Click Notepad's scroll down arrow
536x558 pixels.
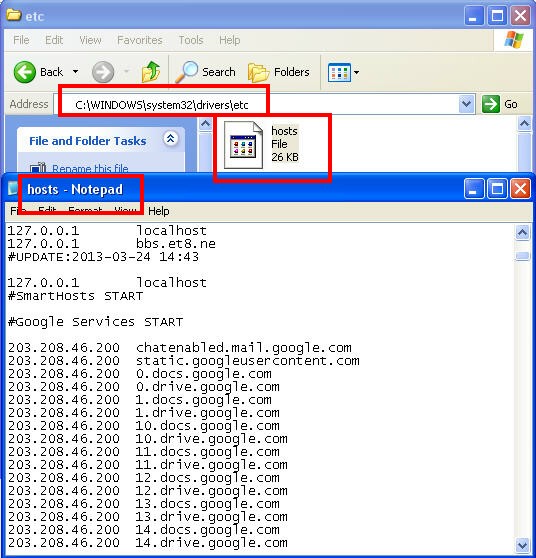click(522, 545)
